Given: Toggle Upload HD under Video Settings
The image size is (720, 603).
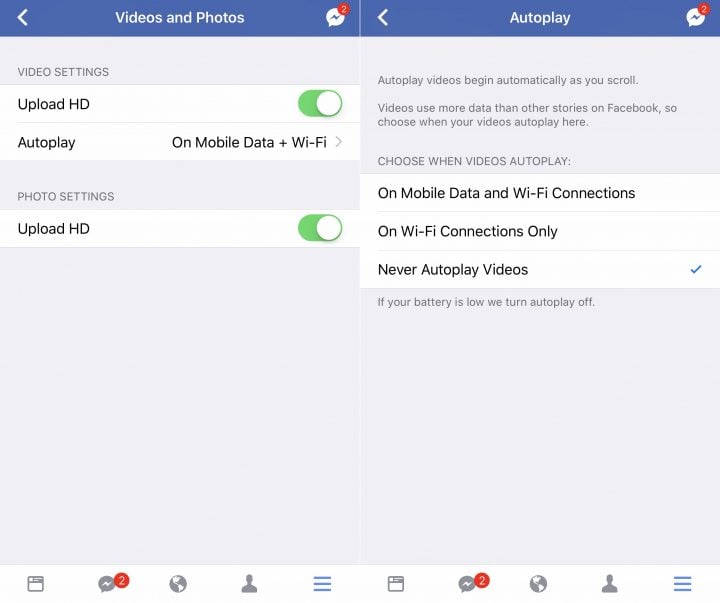Looking at the screenshot, I should tap(320, 103).
